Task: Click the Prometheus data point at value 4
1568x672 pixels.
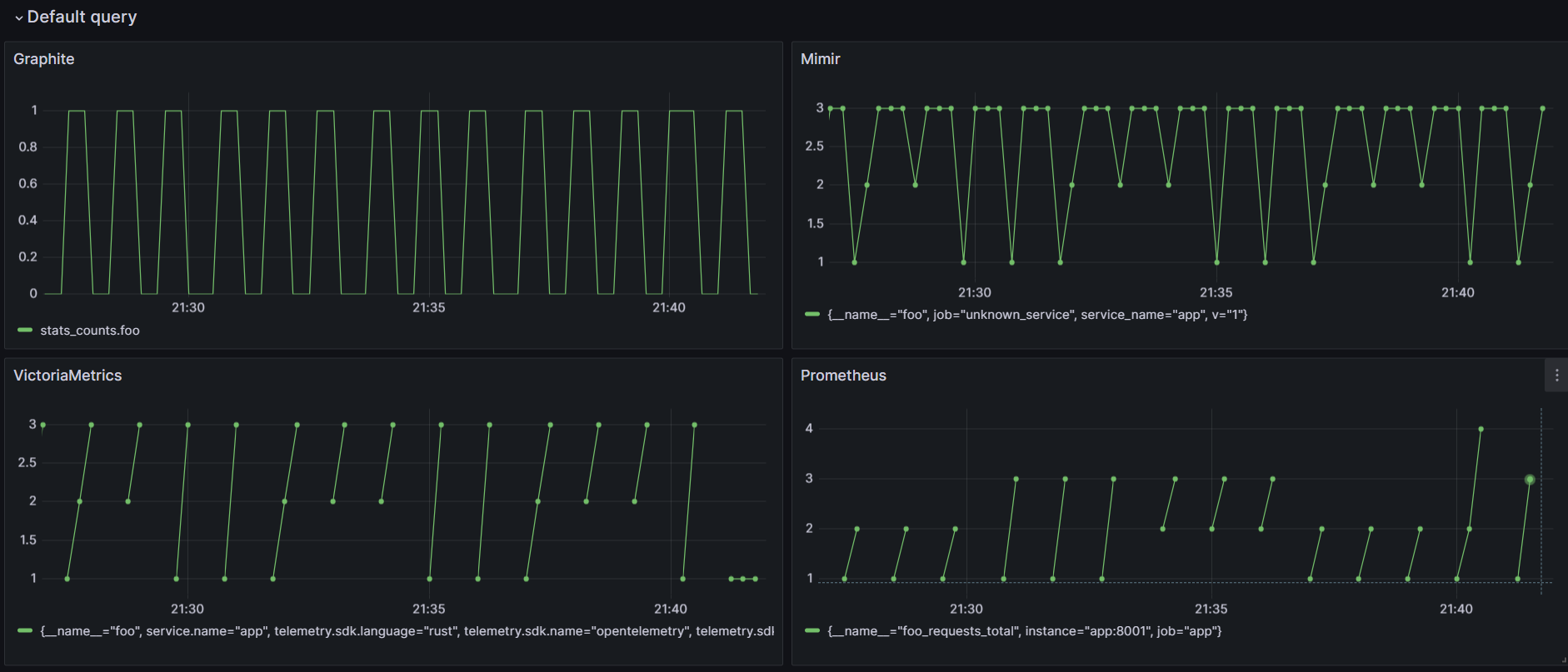Action: (1481, 430)
